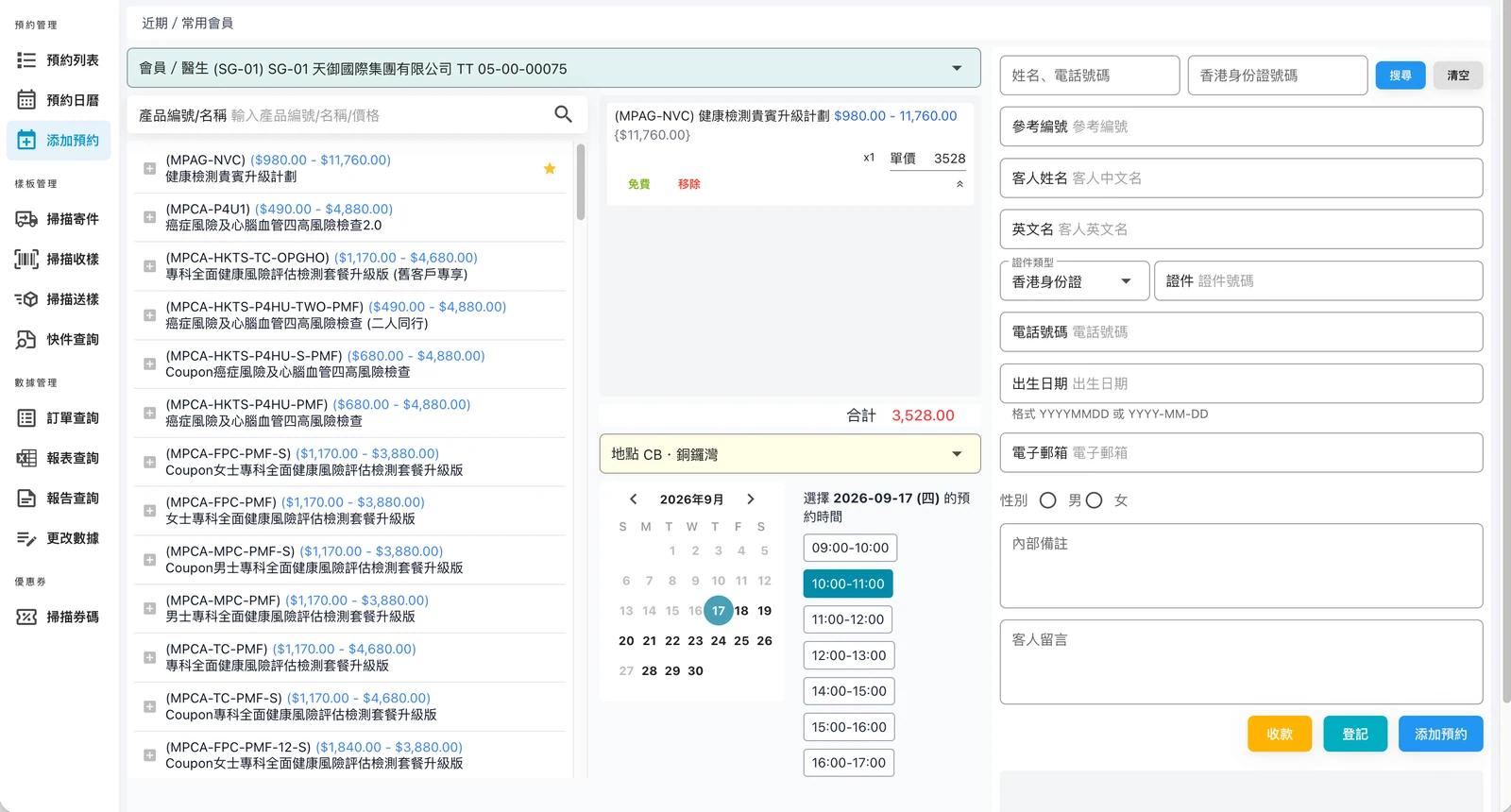Select the 男 gender radio button
This screenshot has width=1511, height=812.
1048,500
